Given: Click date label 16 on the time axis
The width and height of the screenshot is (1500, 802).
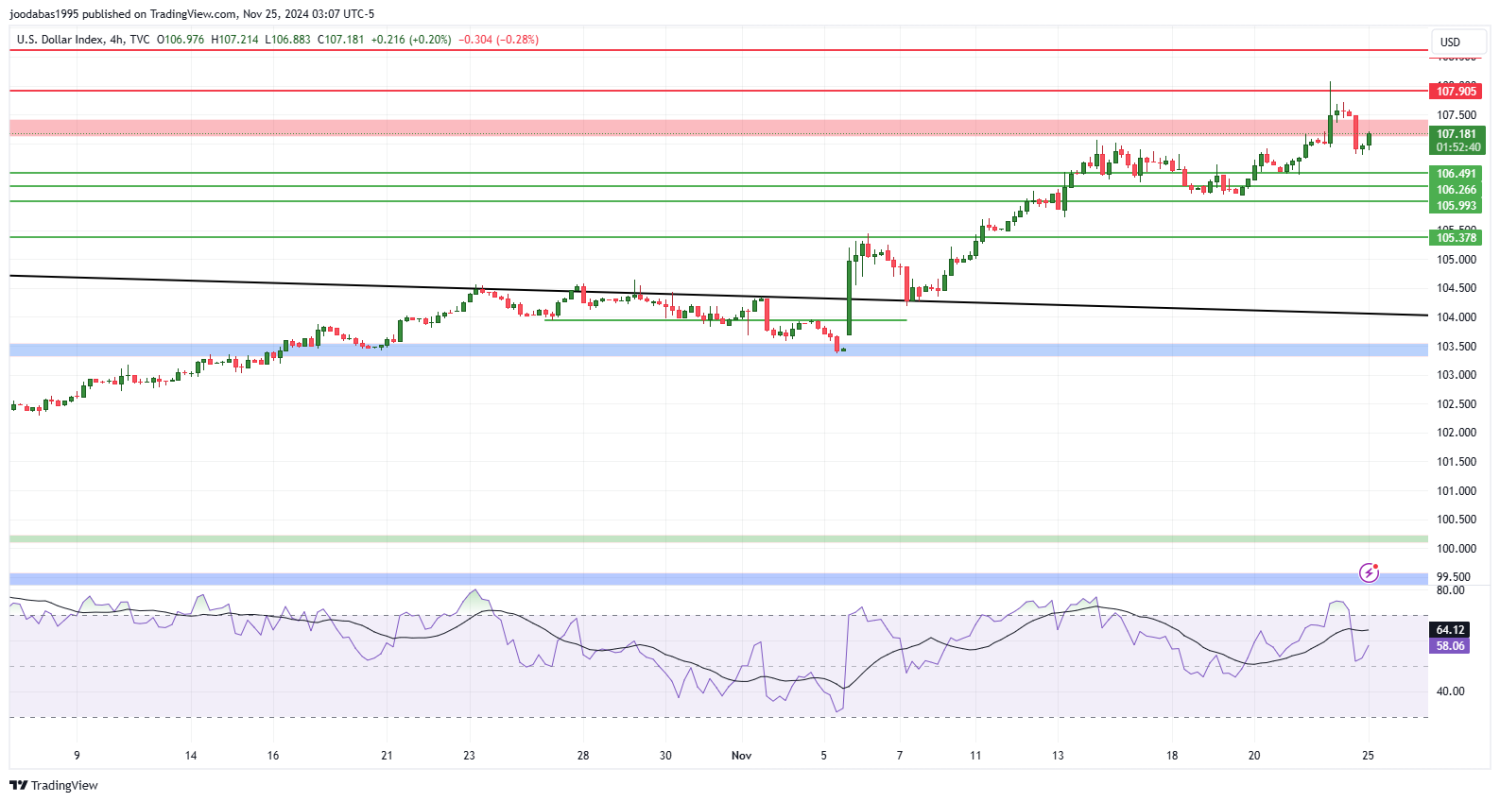Looking at the screenshot, I should [x=275, y=755].
